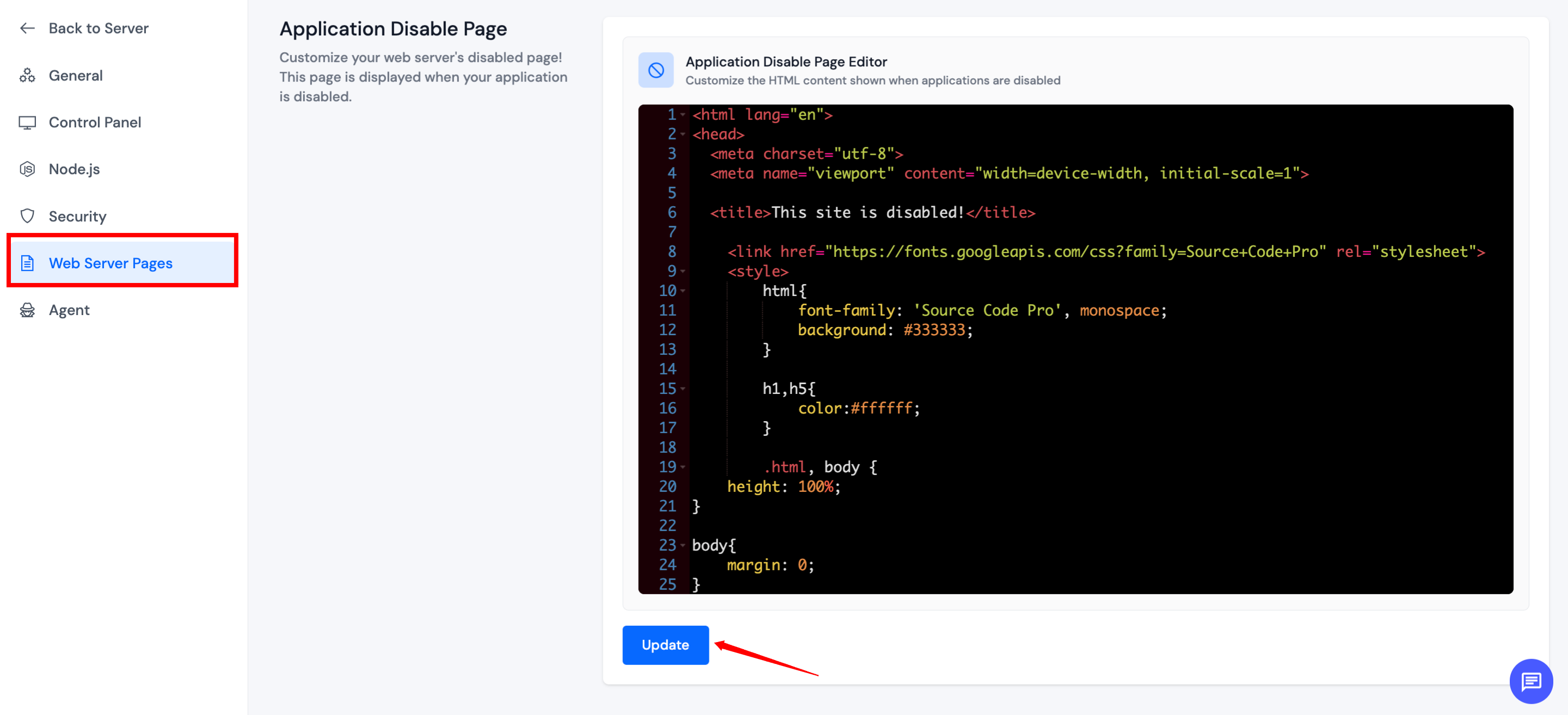The height and width of the screenshot is (715, 1568).
Task: Click the background #333333 color value
Action: tap(934, 330)
